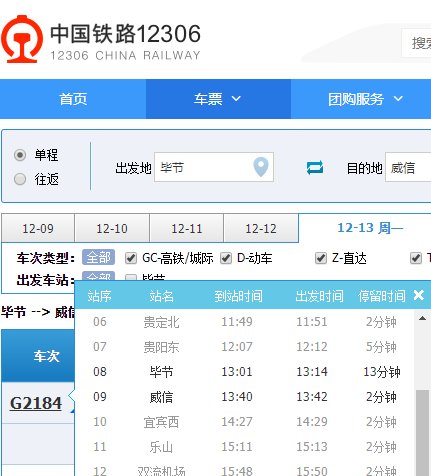
Task: Click the location pin in departure field
Action: (x=261, y=167)
